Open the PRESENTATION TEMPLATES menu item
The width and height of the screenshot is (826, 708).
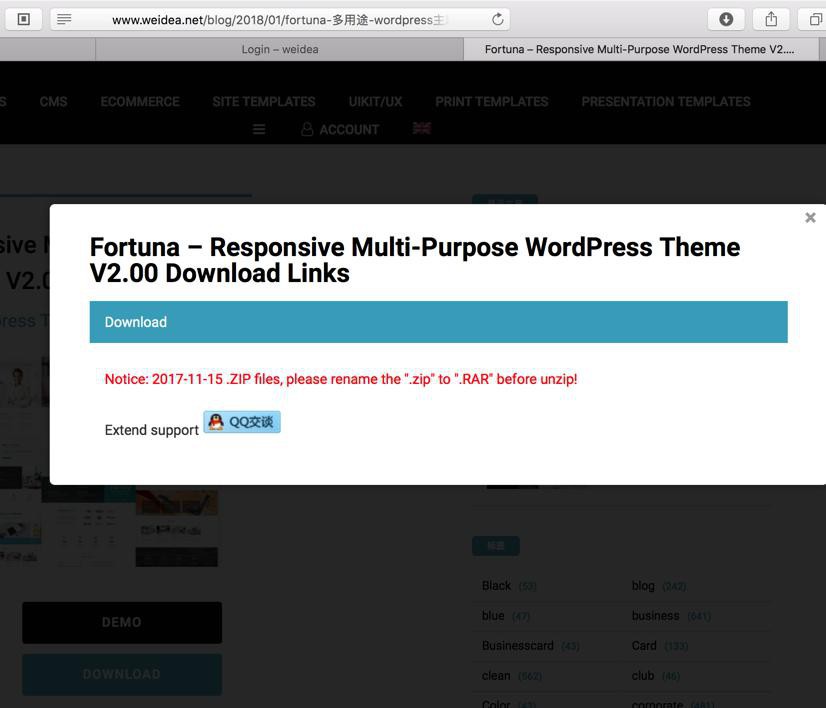click(x=666, y=102)
